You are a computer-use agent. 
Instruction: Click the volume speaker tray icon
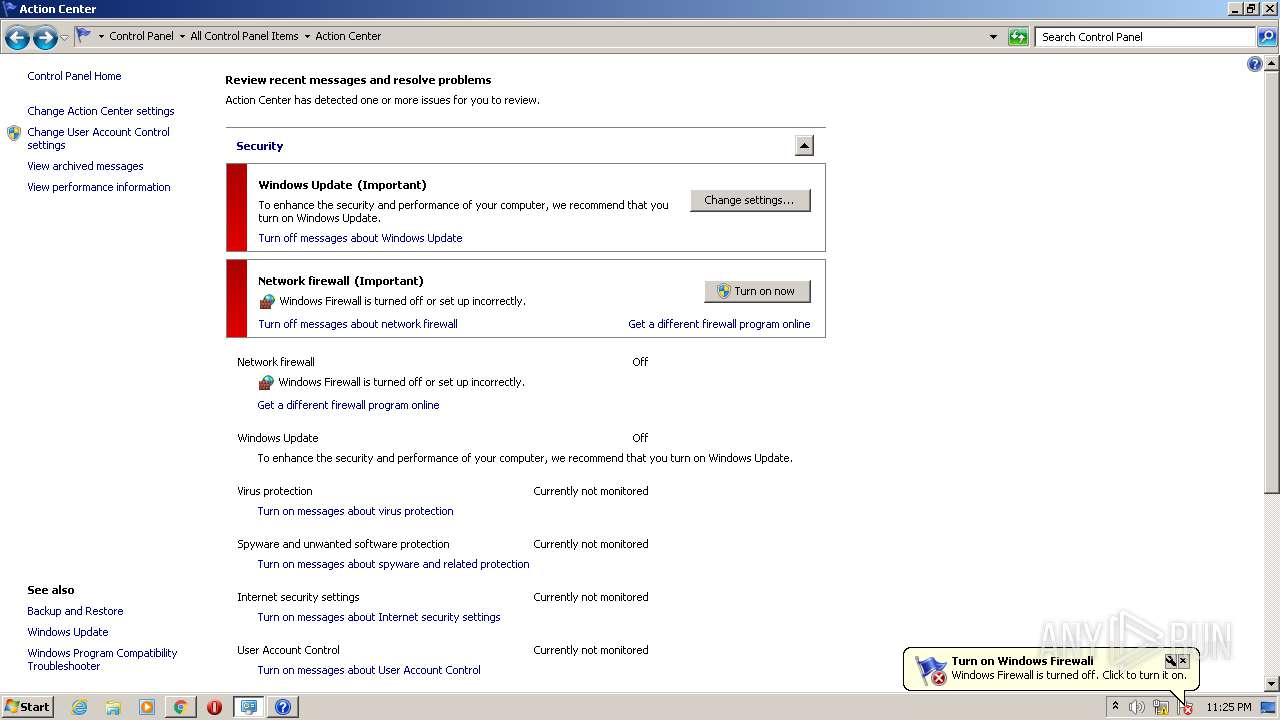click(1137, 707)
